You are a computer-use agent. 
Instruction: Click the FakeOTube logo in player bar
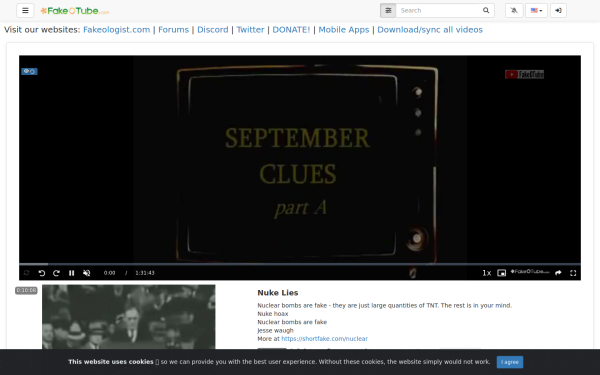530,272
